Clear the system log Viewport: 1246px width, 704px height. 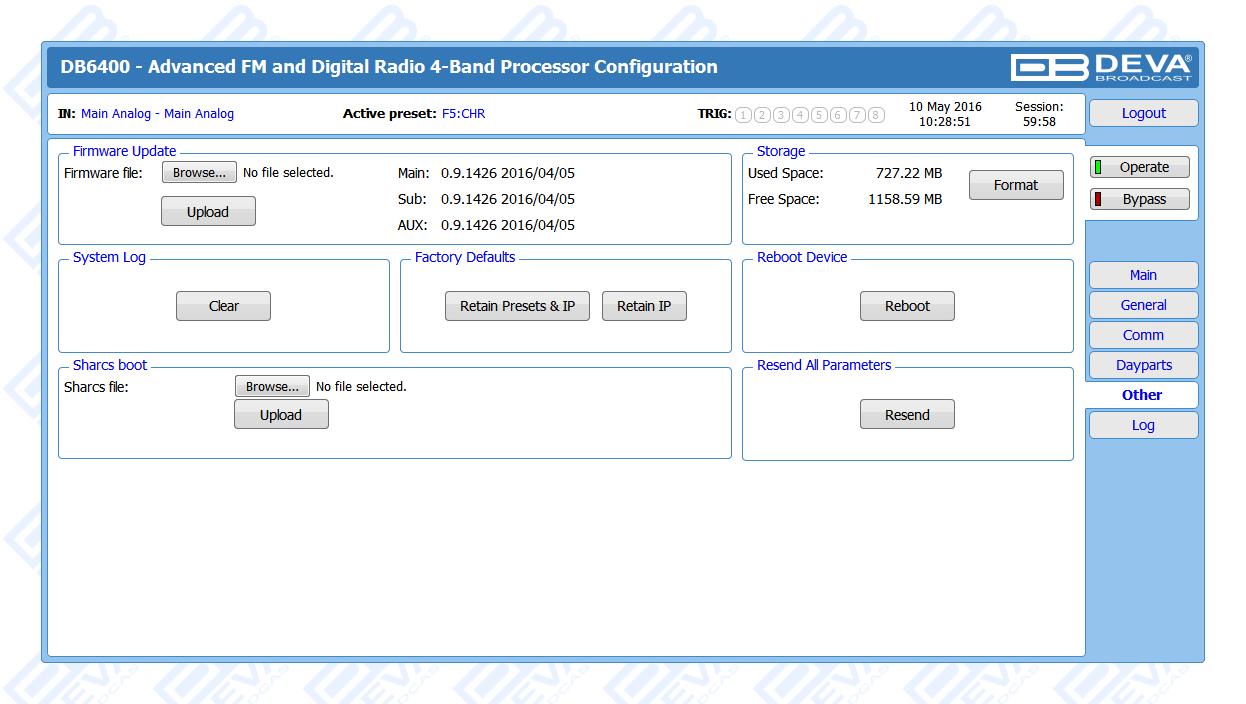tap(223, 306)
